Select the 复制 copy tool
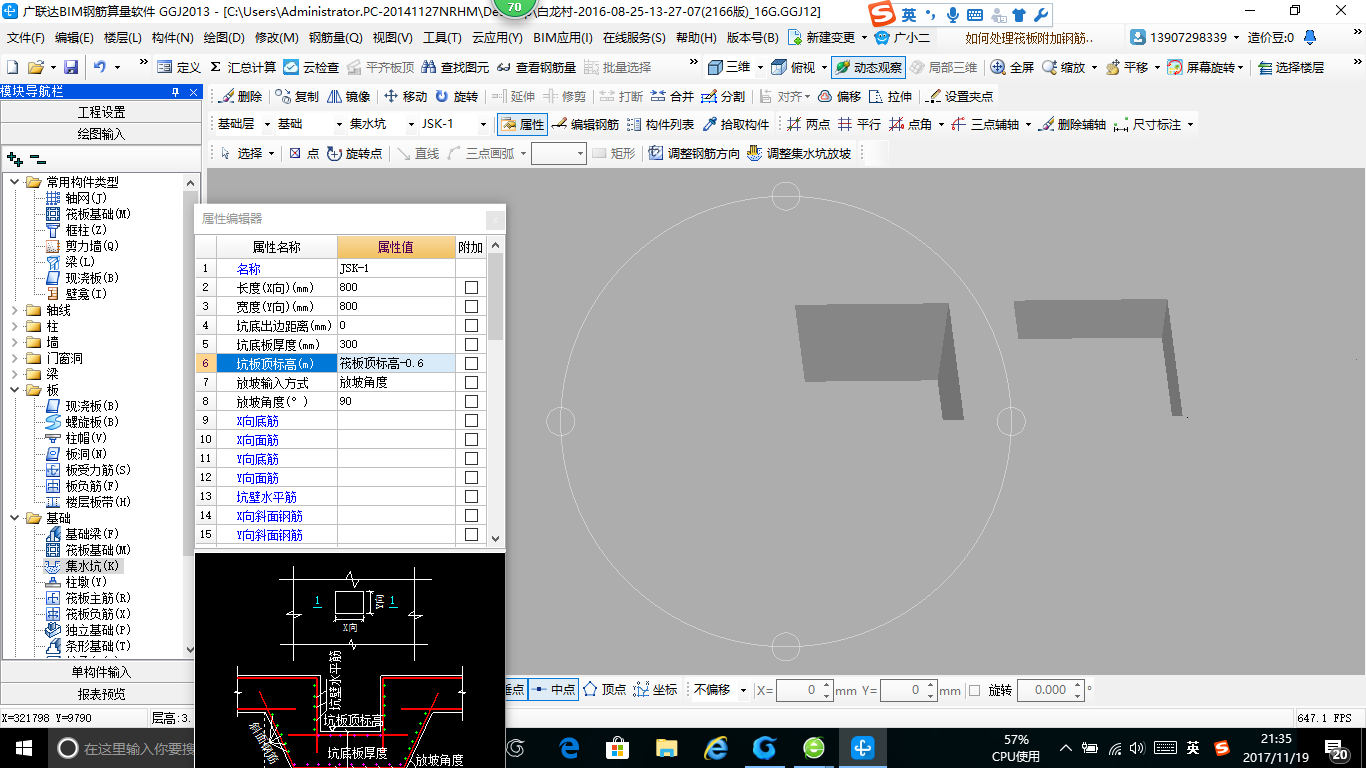 [x=297, y=96]
